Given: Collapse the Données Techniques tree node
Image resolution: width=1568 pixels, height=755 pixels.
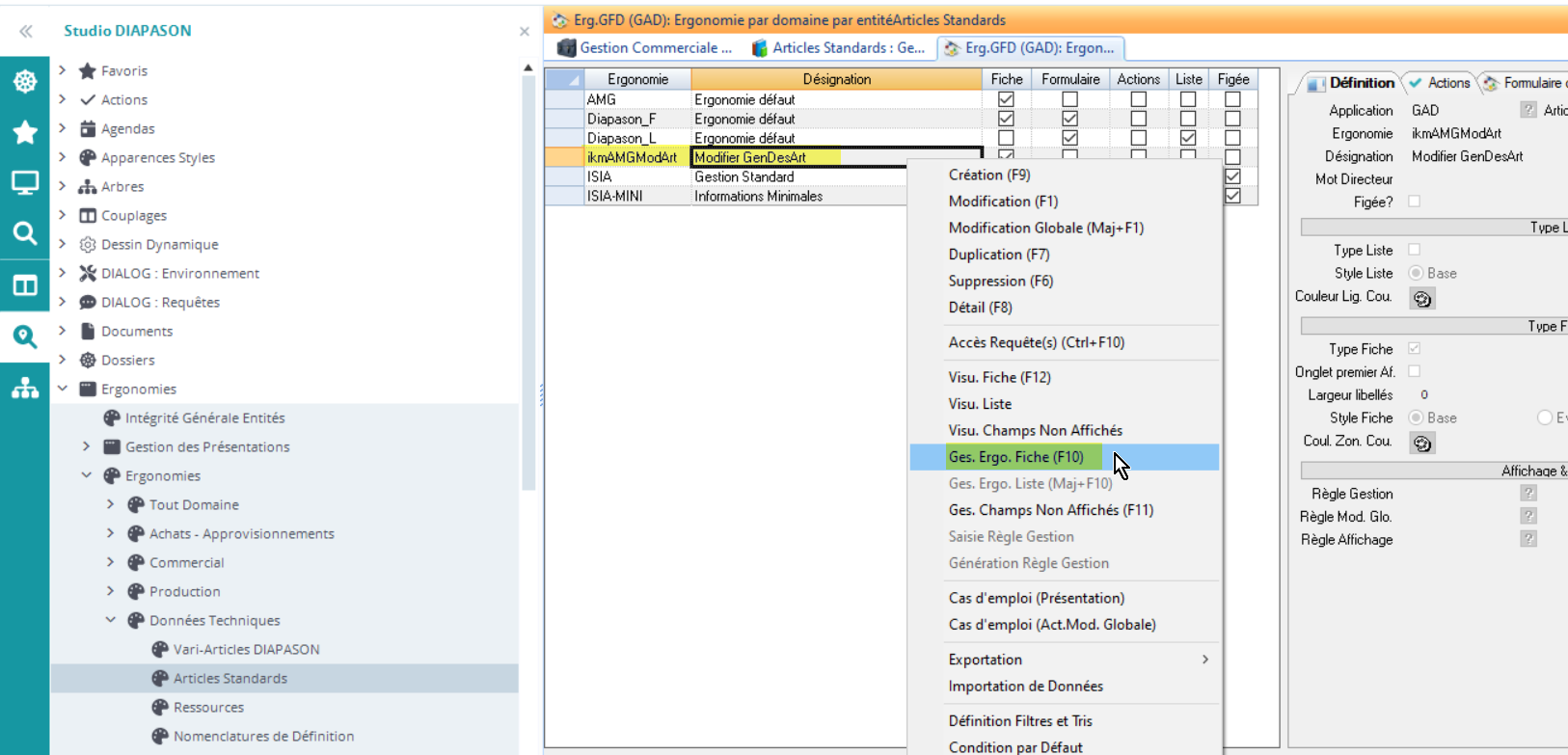Looking at the screenshot, I should (x=110, y=620).
